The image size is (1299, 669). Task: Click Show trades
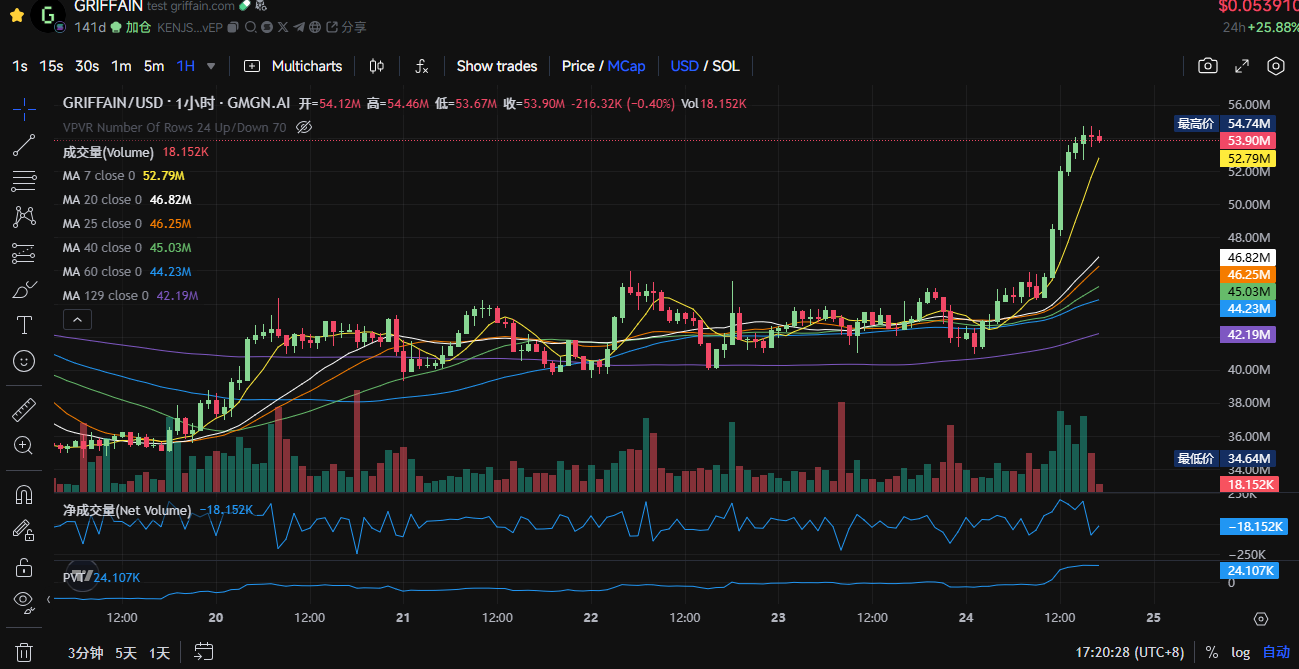[x=496, y=66]
